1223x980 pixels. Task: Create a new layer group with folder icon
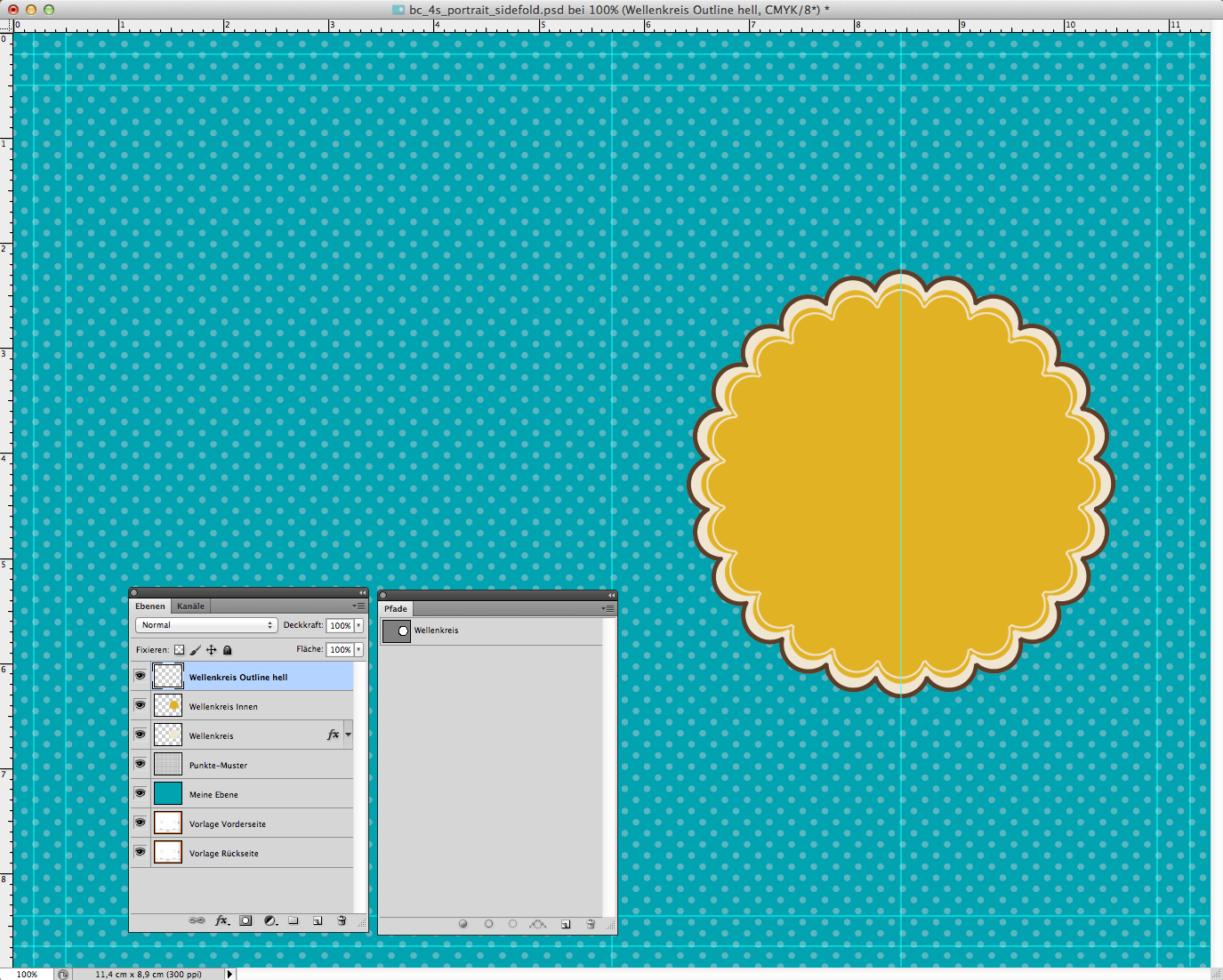[294, 920]
